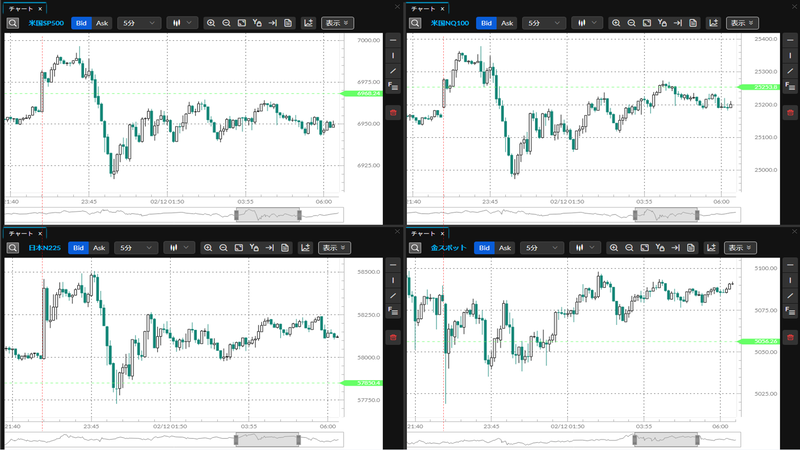
Task: Grab right range handle in 米国NQ100 navigator
Action: click(697, 215)
